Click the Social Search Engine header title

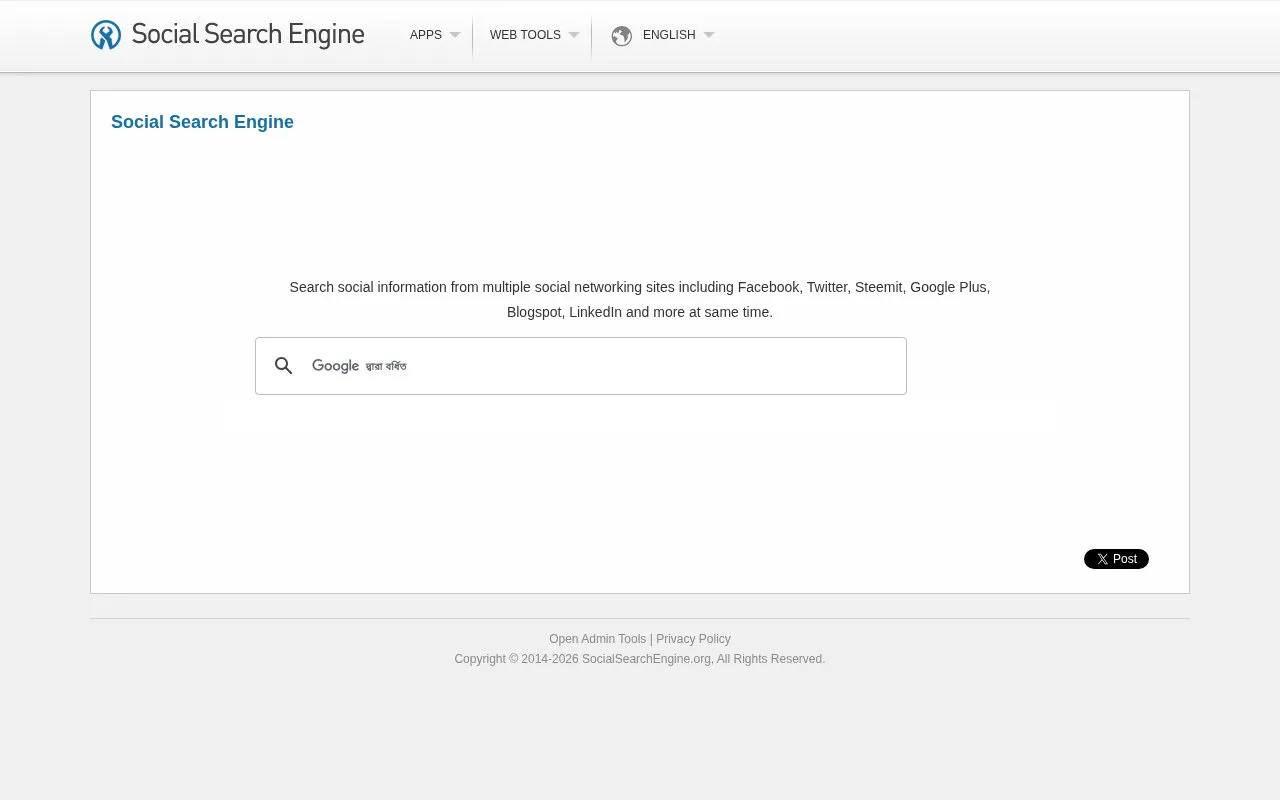click(x=248, y=35)
